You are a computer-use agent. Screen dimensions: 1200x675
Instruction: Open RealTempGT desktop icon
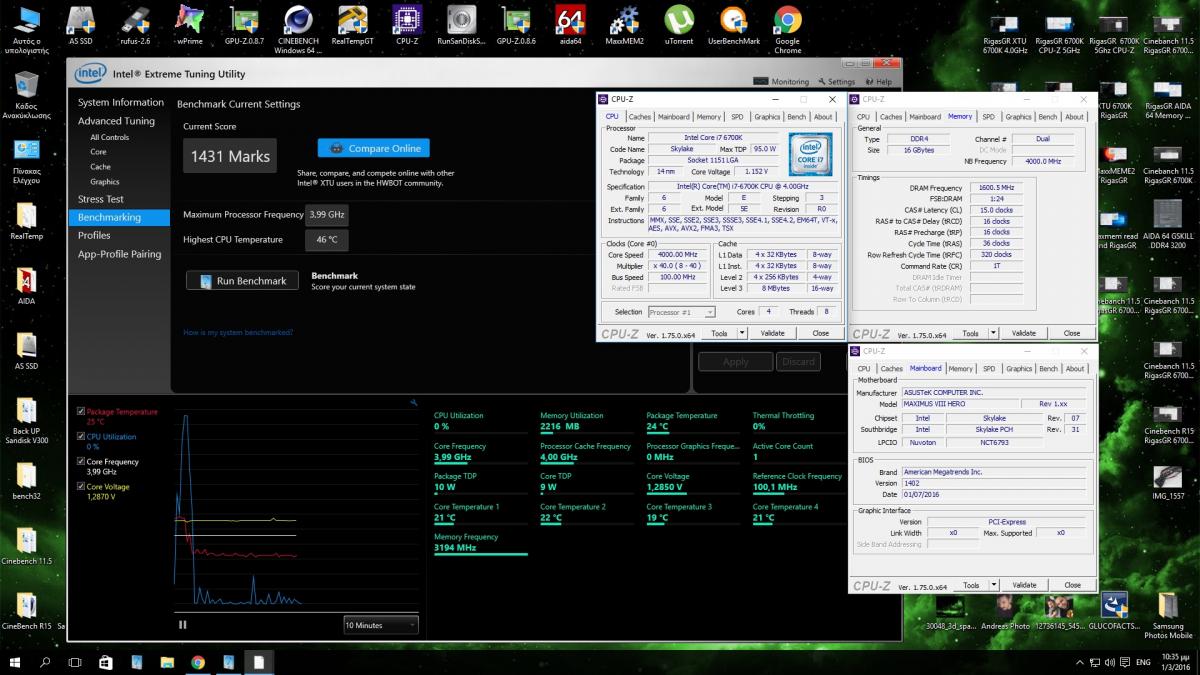tap(352, 24)
